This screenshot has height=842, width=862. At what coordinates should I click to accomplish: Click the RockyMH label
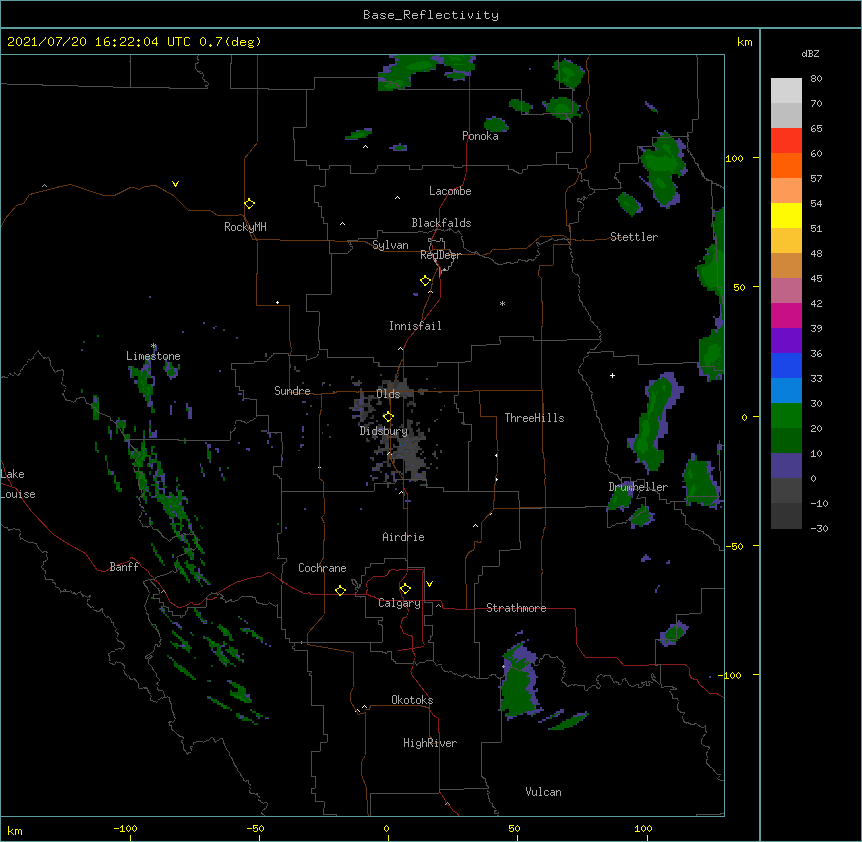[x=245, y=227]
